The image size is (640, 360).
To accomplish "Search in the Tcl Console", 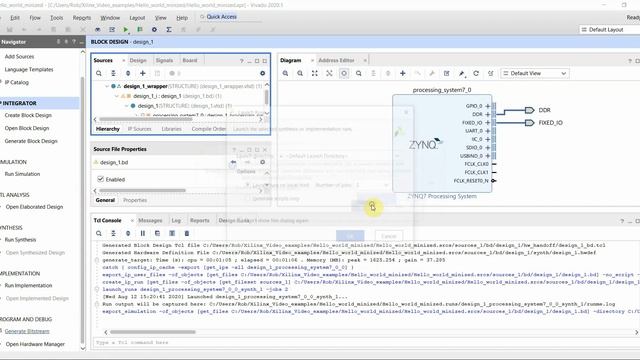I will 99,233.
